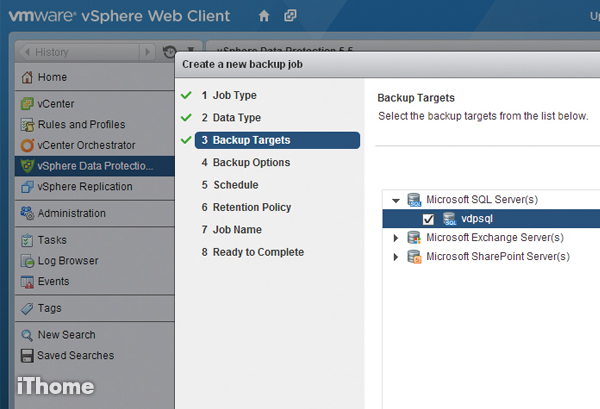Image resolution: width=600 pixels, height=409 pixels.
Task: Click the Tags icon in sidebar
Action: click(28, 309)
